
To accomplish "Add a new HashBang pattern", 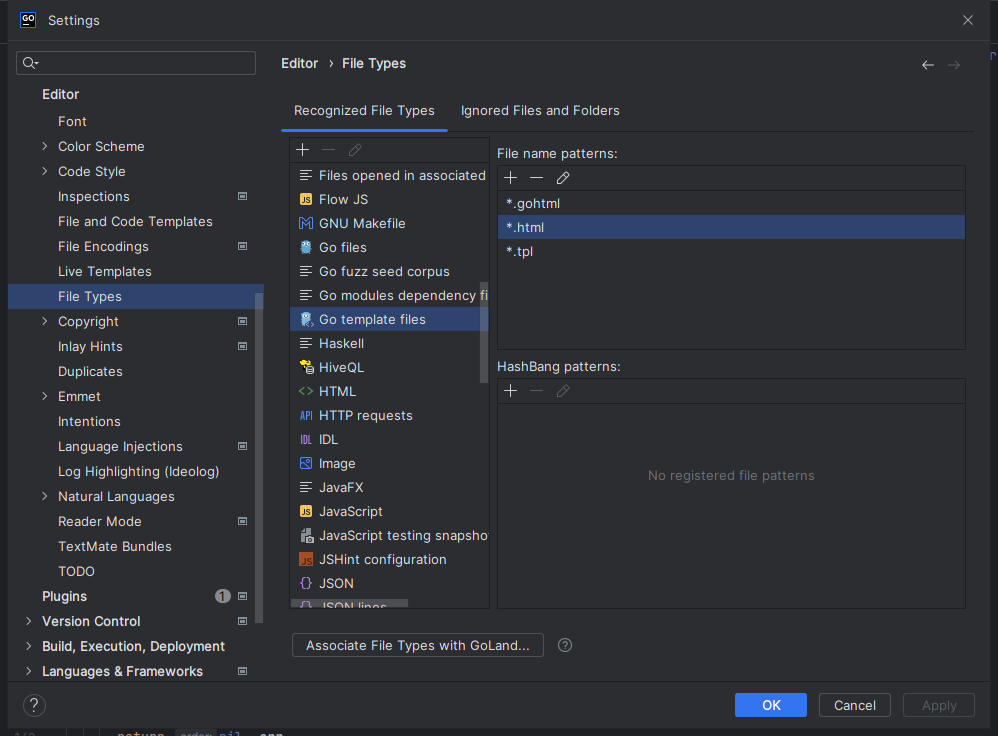I will tap(510, 391).
